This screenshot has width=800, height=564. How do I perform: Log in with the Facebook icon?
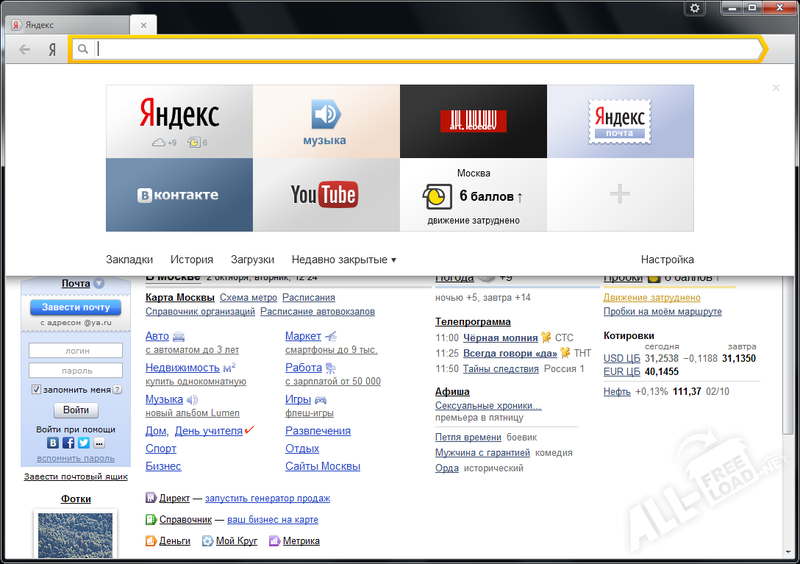[x=69, y=443]
